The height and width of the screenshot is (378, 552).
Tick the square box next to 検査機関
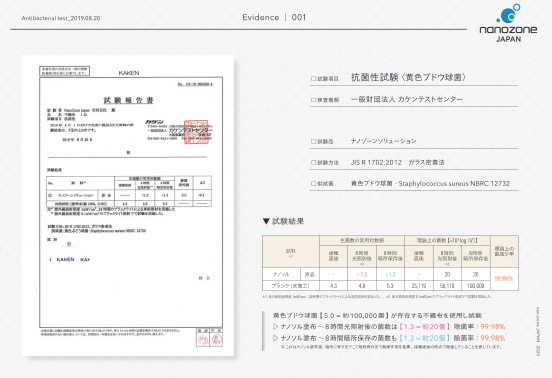(313, 100)
